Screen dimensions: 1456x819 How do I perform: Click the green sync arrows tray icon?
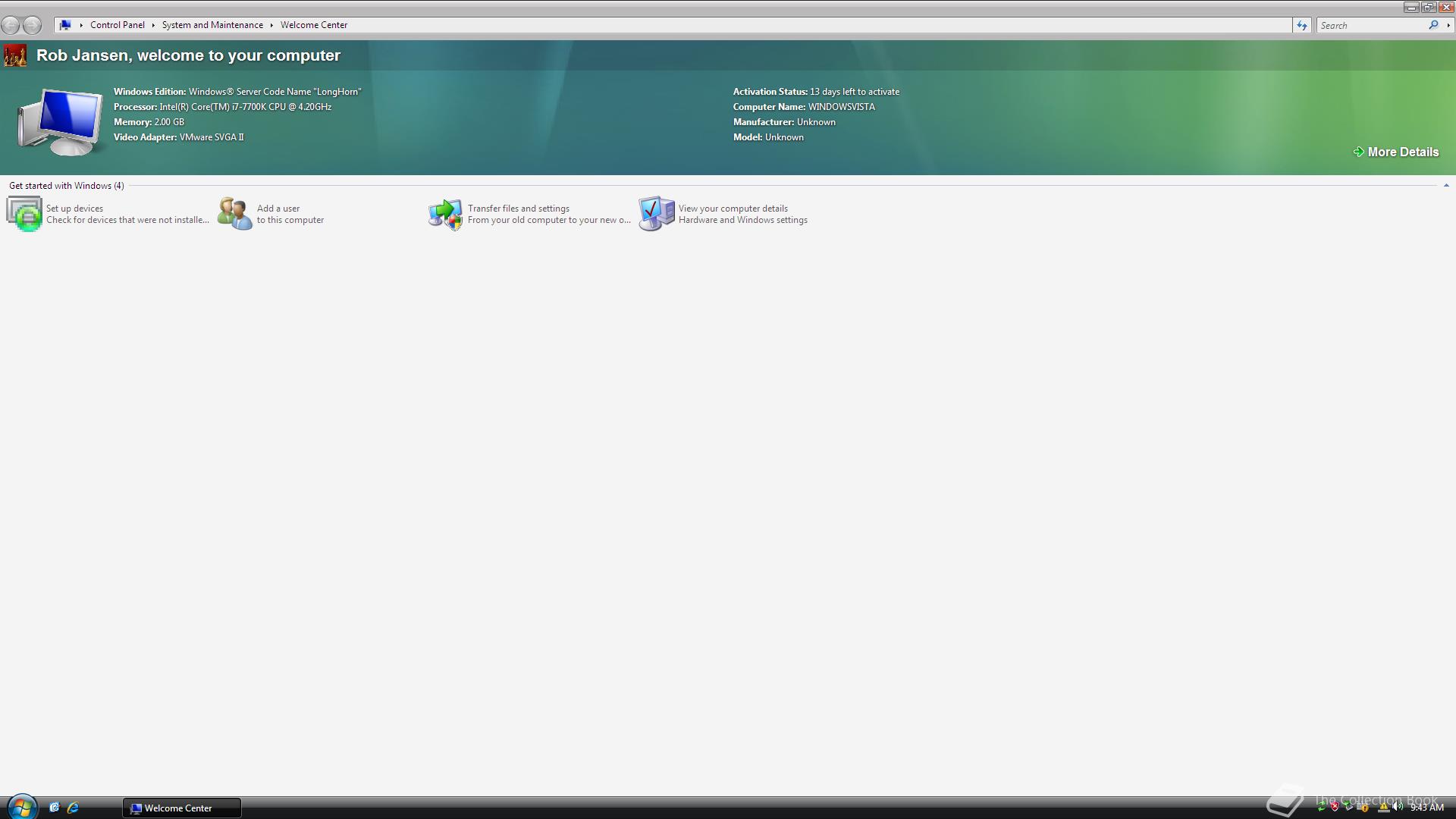(1322, 807)
